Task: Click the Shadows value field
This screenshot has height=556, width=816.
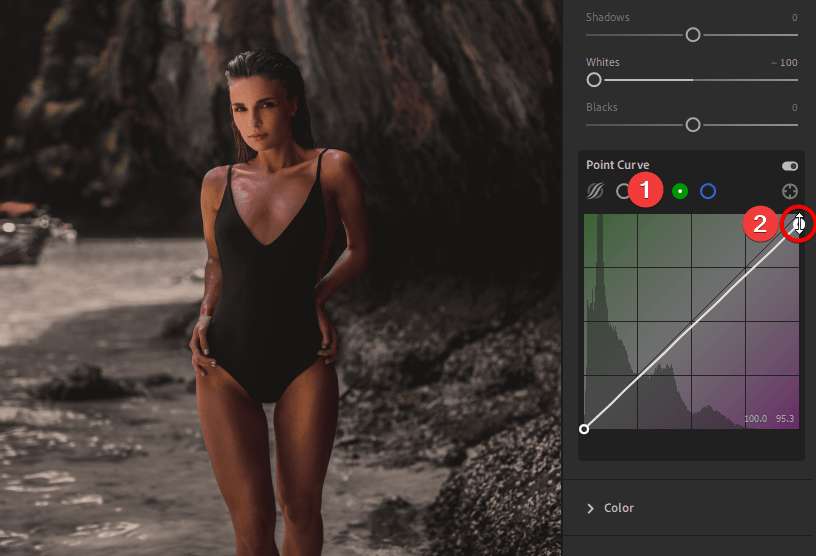Action: [794, 18]
